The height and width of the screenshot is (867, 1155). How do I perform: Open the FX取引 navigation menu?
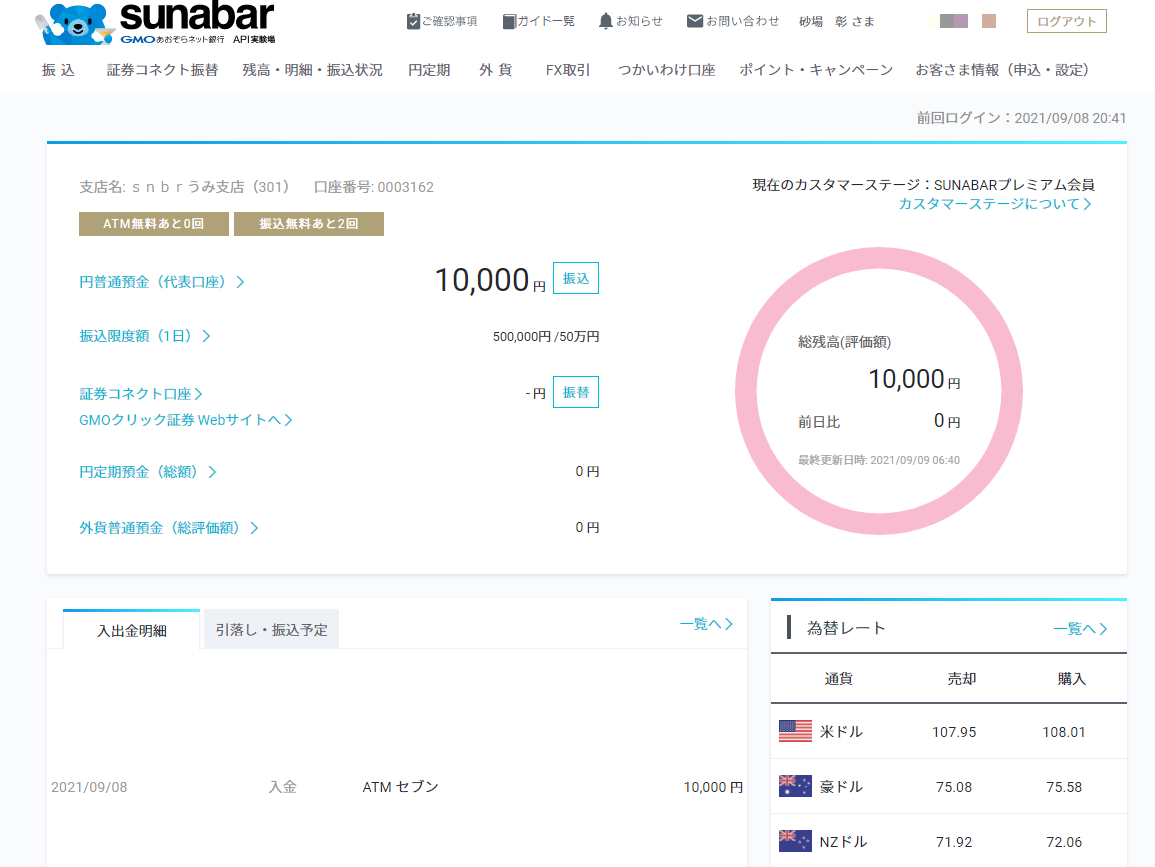tap(568, 70)
